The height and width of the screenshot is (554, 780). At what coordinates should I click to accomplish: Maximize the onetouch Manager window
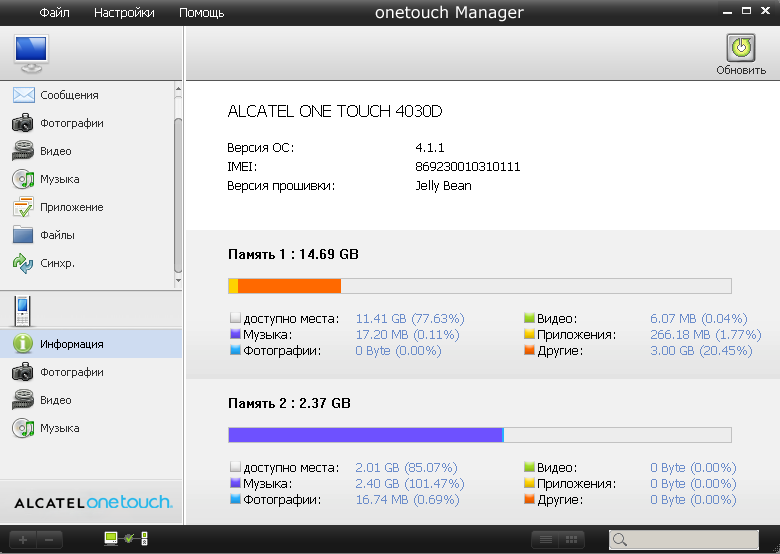(x=746, y=10)
